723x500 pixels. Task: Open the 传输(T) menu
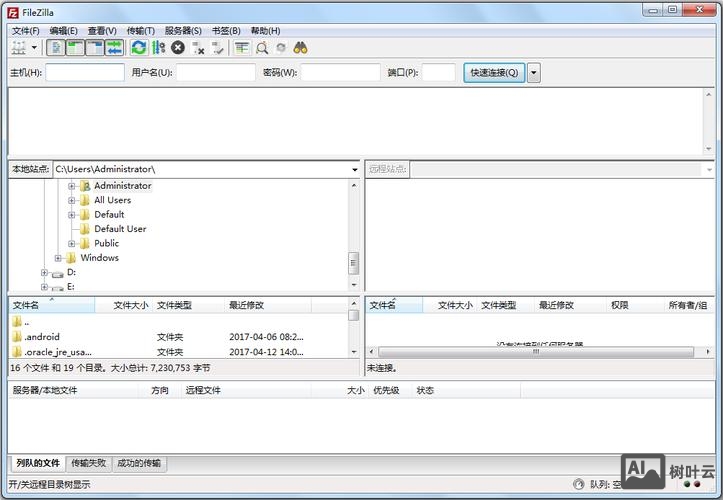coord(141,31)
